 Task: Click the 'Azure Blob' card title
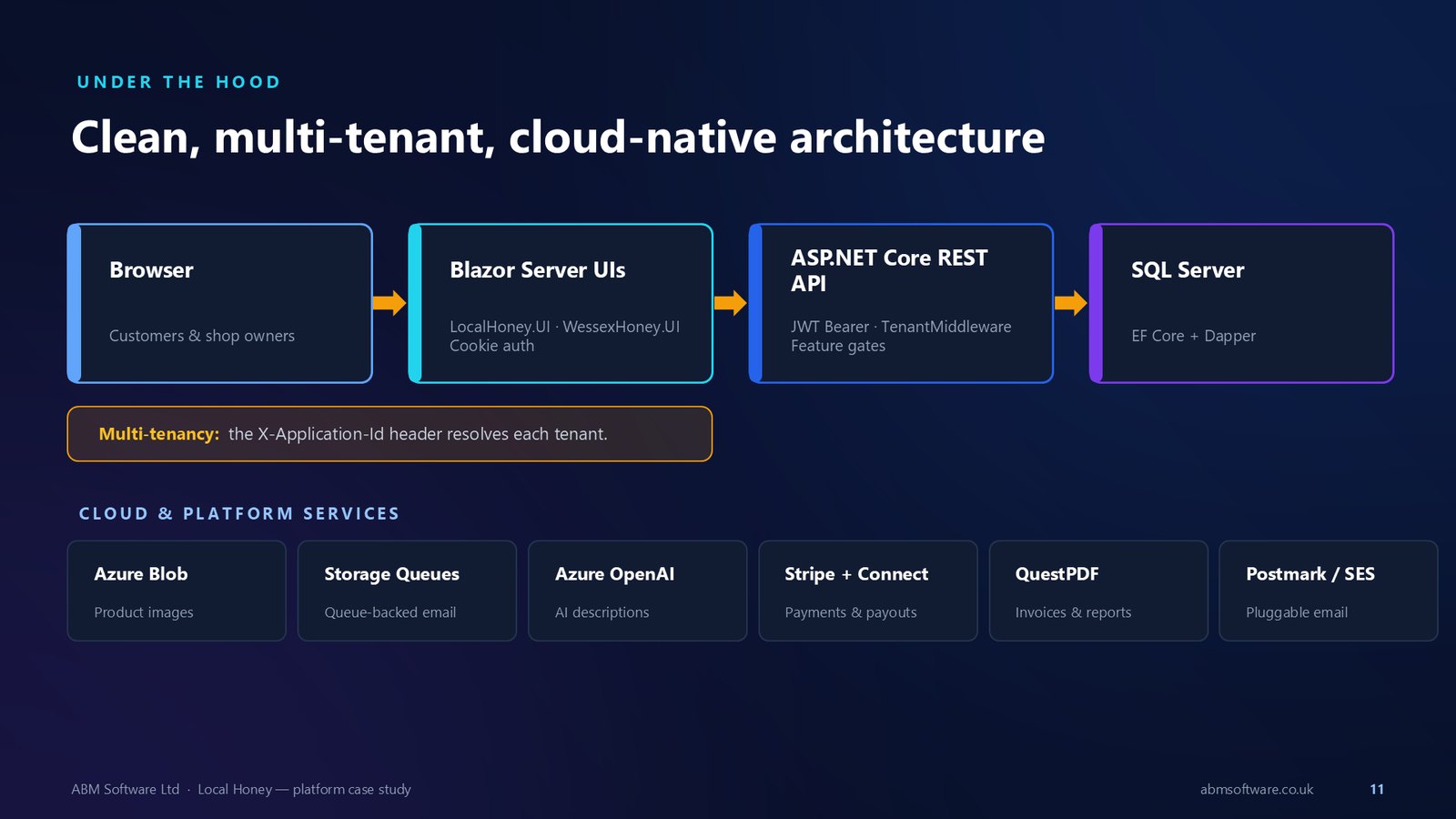point(141,574)
